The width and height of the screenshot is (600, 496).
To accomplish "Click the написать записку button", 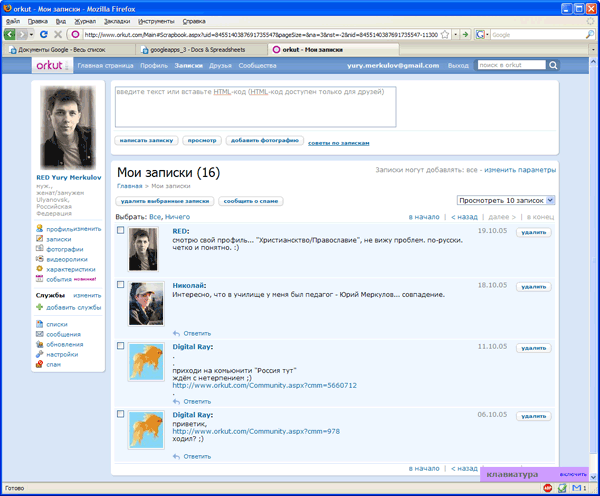I will (146, 140).
